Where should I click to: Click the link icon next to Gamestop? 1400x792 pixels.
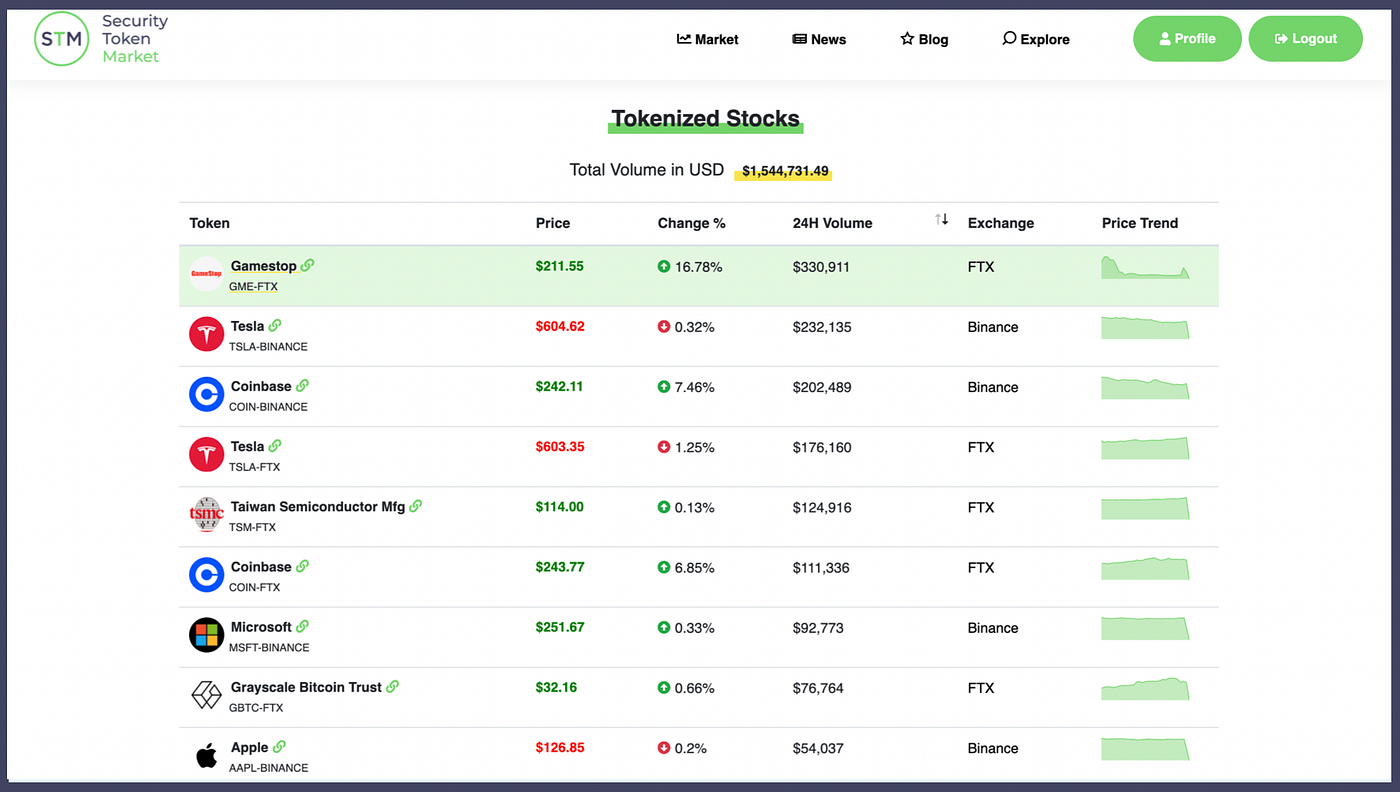click(x=308, y=266)
